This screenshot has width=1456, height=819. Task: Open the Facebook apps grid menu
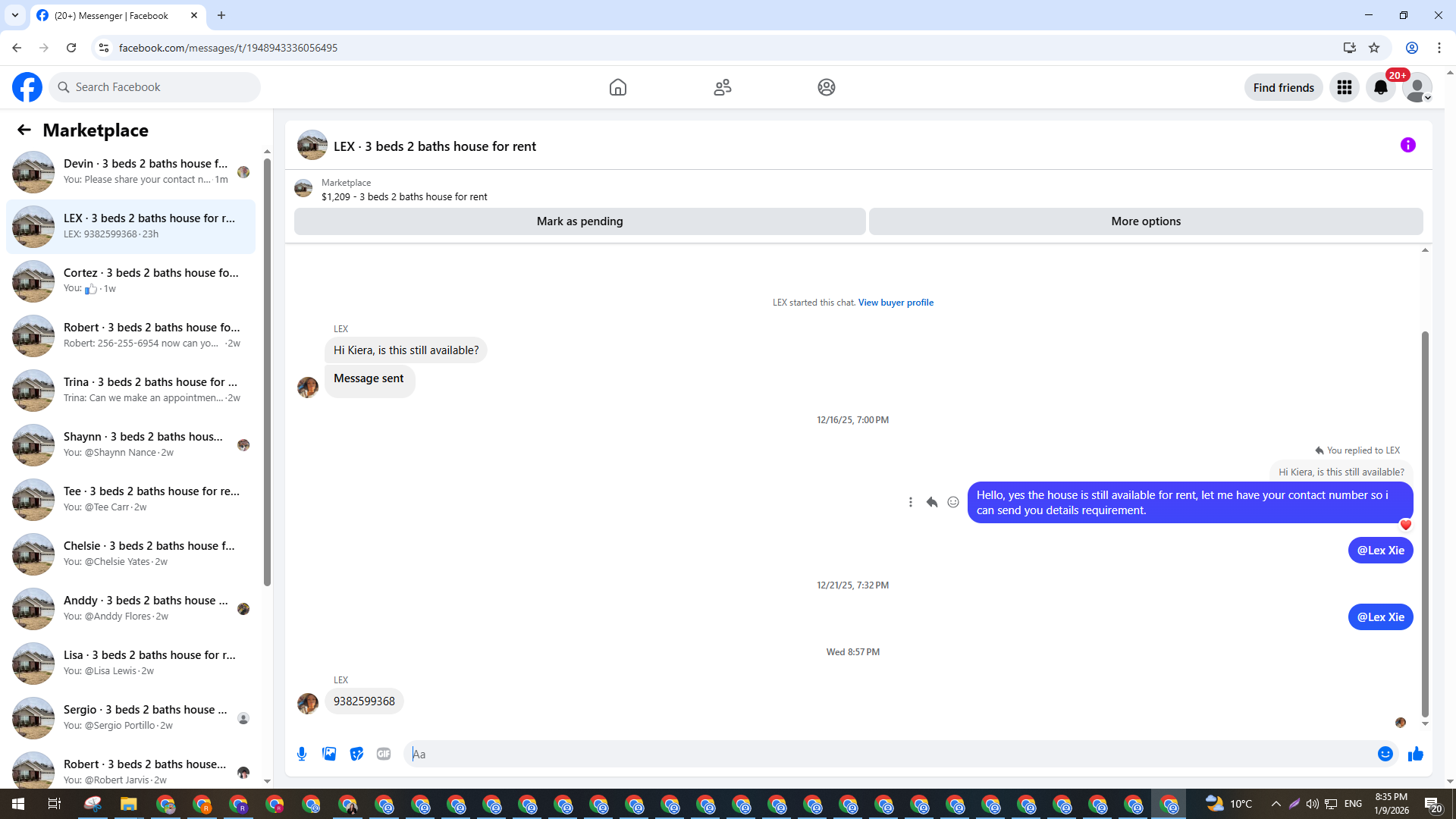coord(1344,87)
